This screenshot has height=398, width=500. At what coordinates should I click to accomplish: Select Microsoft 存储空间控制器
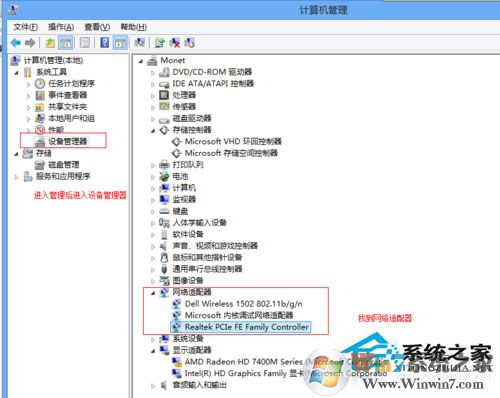coord(231,153)
